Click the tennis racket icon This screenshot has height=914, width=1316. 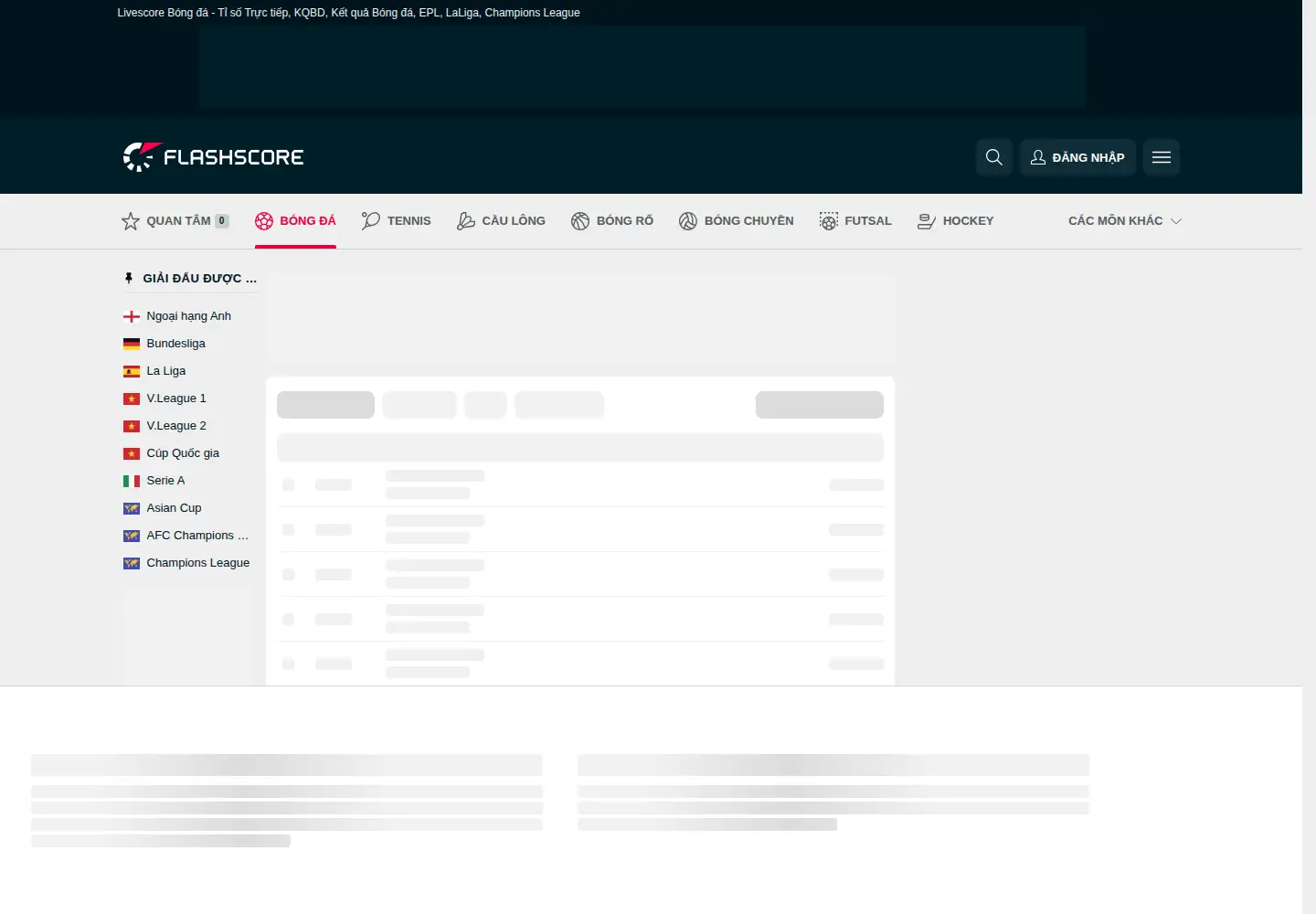(371, 221)
